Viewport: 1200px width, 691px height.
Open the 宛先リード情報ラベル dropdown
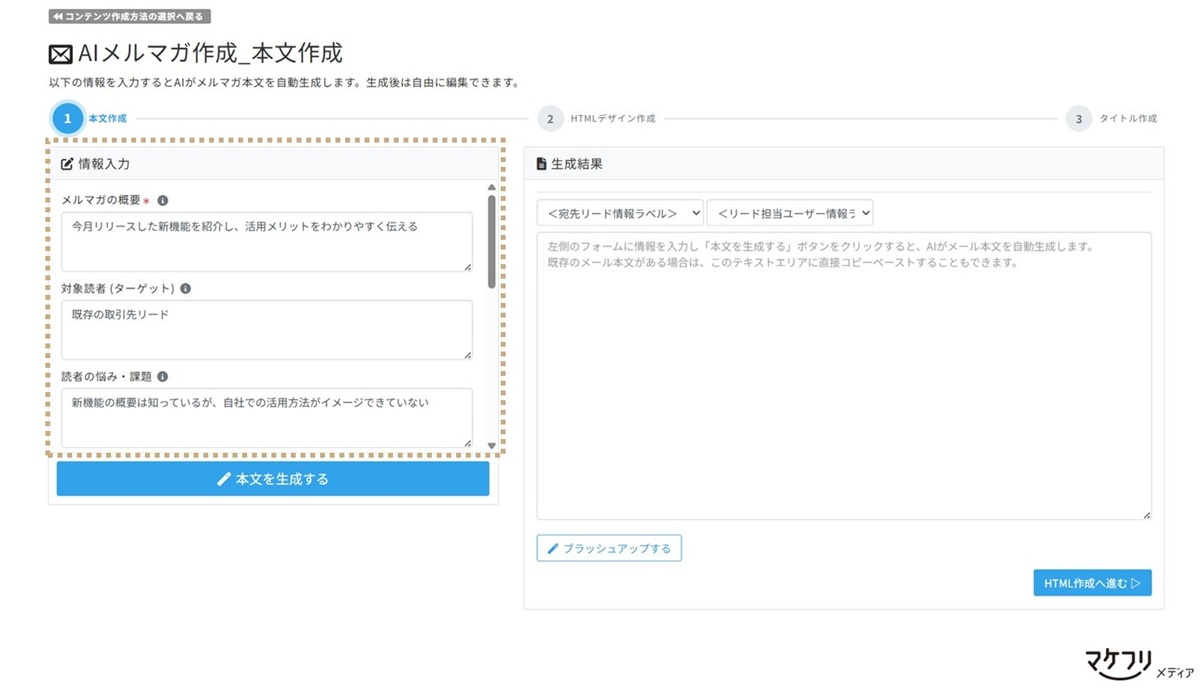(x=620, y=212)
